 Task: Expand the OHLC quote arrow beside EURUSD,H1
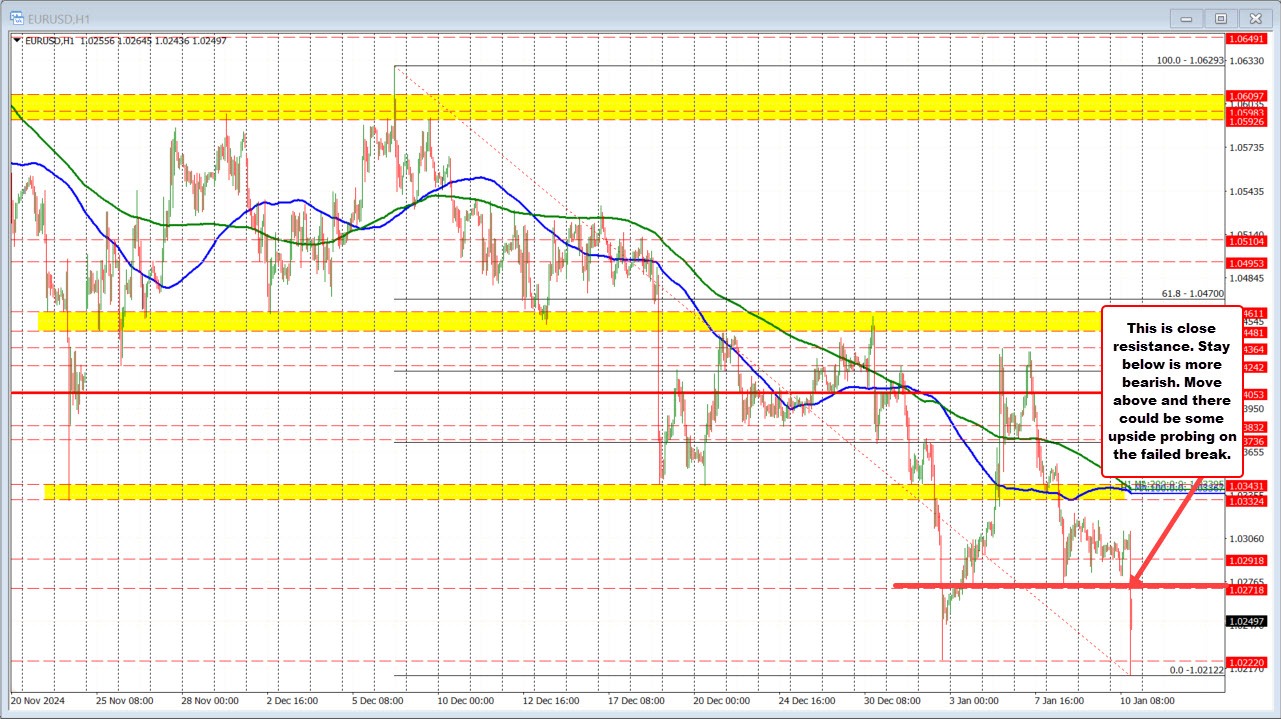(x=15, y=41)
